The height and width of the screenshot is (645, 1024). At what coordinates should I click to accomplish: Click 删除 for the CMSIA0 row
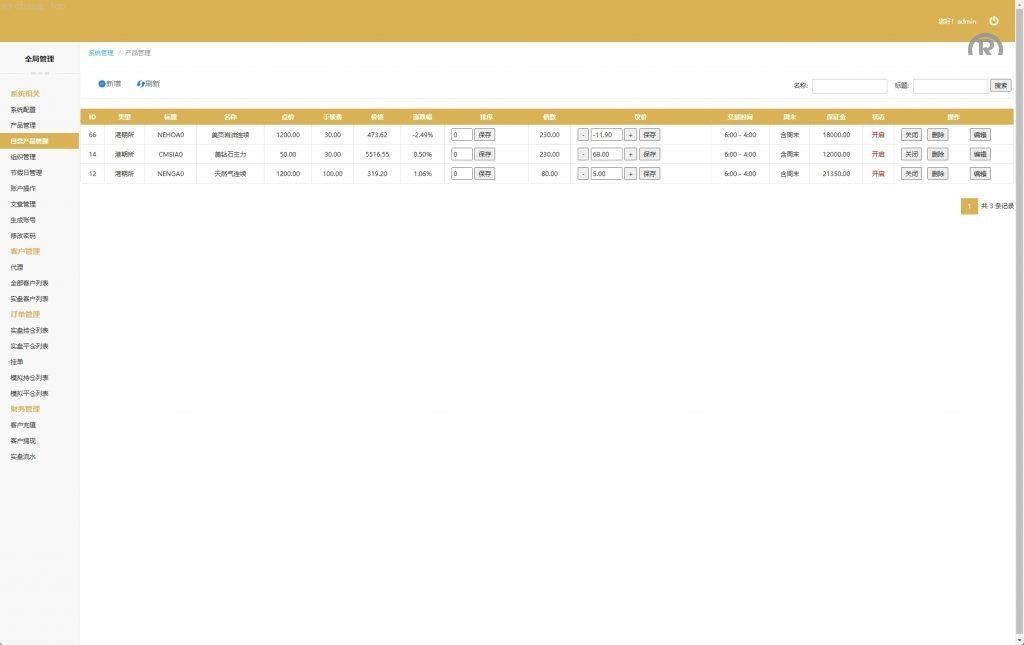pyautogui.click(x=937, y=154)
